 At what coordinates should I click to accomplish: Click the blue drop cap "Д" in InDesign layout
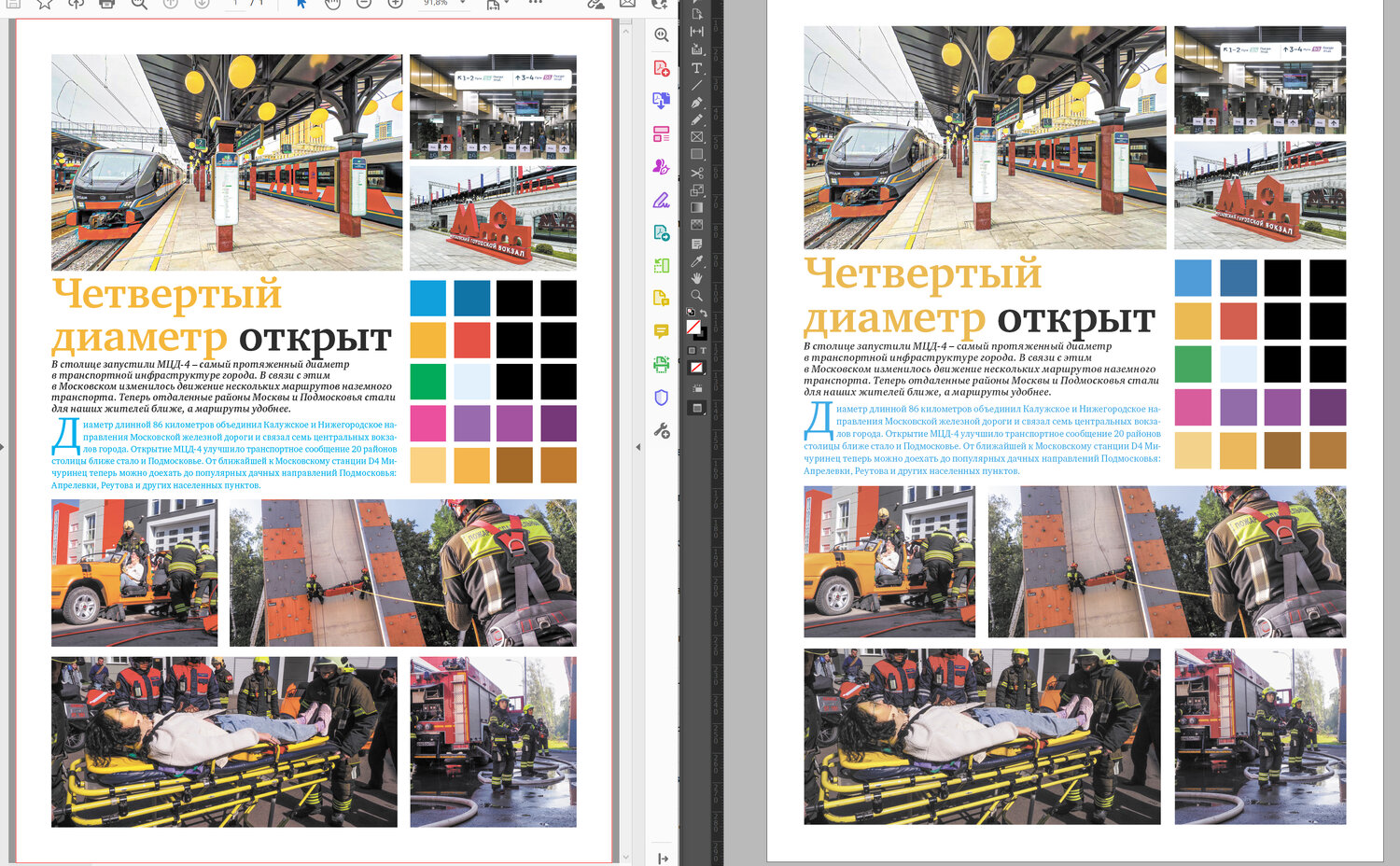819,421
